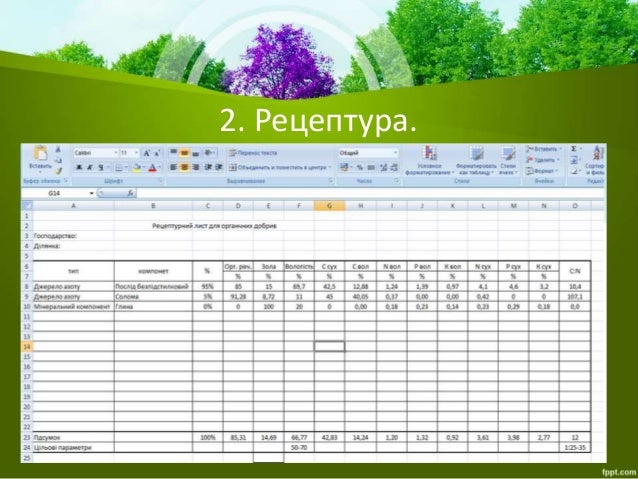Click the Accounting number format icon
Image resolution: width=638 pixels, height=479 pixels.
pos(345,167)
